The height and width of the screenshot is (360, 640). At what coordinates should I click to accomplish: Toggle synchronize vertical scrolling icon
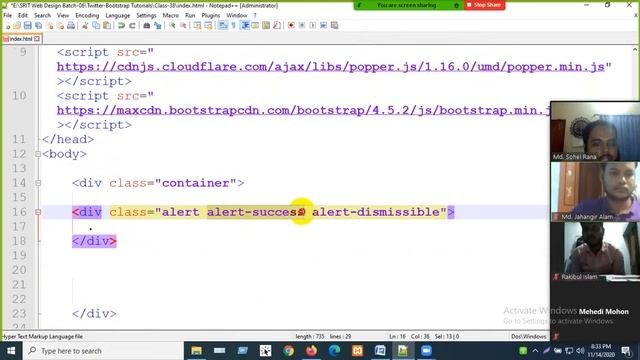coord(198,25)
